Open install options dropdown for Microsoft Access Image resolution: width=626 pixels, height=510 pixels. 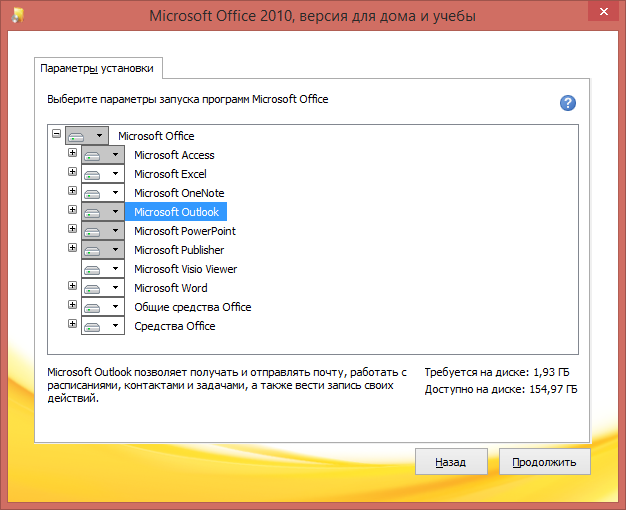click(103, 155)
